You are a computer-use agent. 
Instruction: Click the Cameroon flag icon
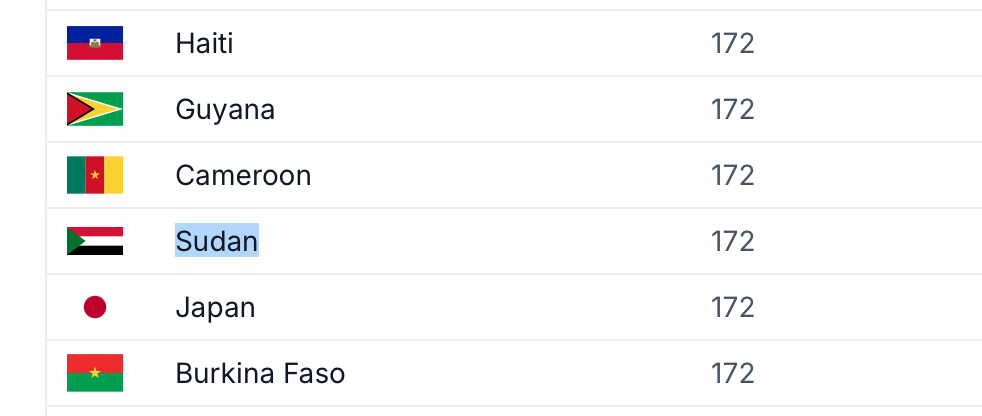click(x=95, y=175)
